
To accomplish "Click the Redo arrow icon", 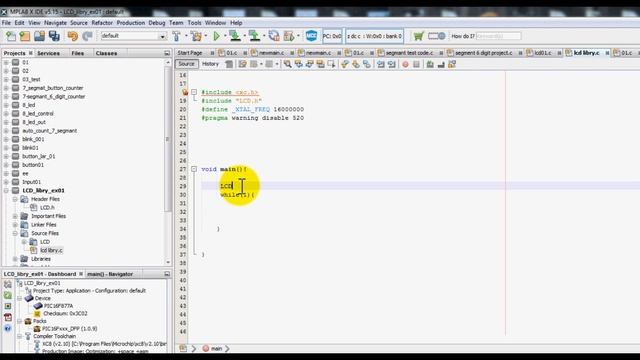I will coord(87,36).
